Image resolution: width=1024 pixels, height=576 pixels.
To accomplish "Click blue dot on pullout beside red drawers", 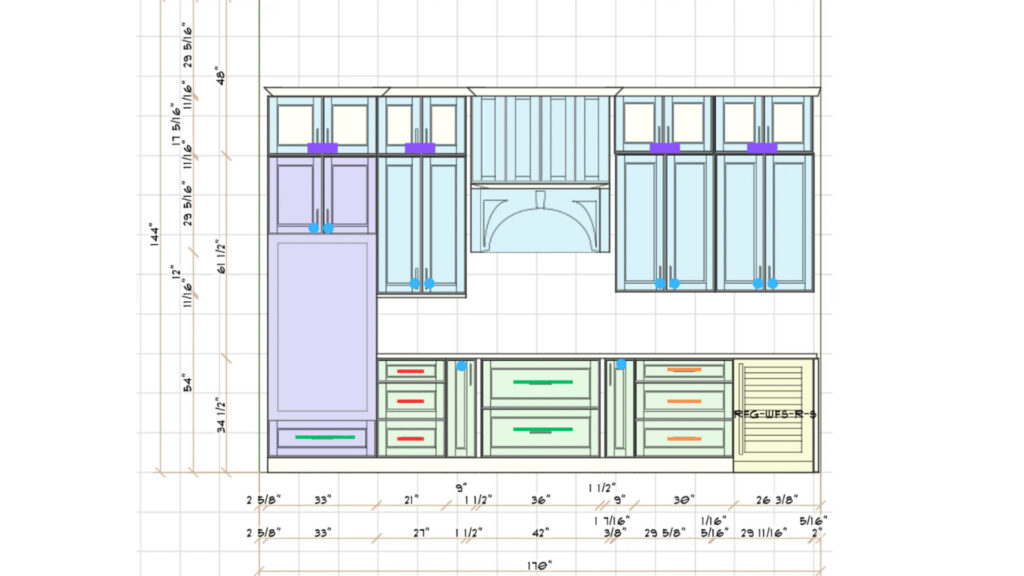I will (x=462, y=366).
